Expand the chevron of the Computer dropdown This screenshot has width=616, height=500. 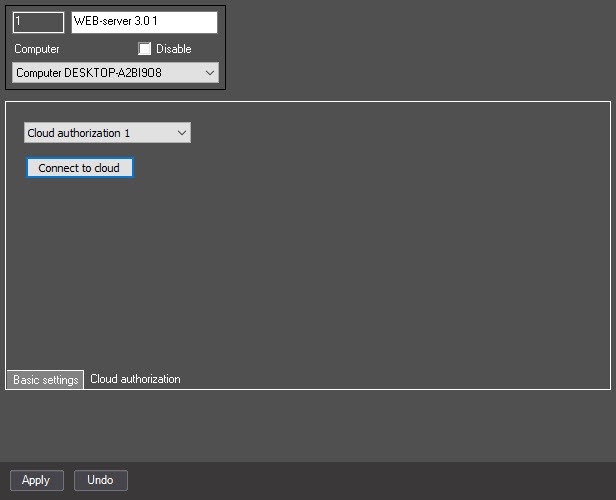pos(210,73)
